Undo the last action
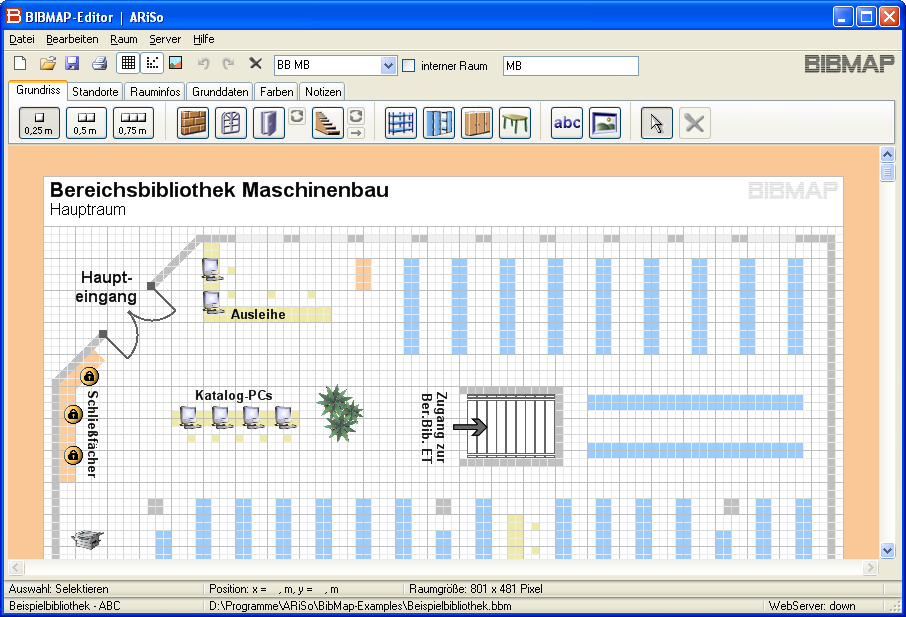Image resolution: width=906 pixels, height=617 pixels. click(x=203, y=64)
